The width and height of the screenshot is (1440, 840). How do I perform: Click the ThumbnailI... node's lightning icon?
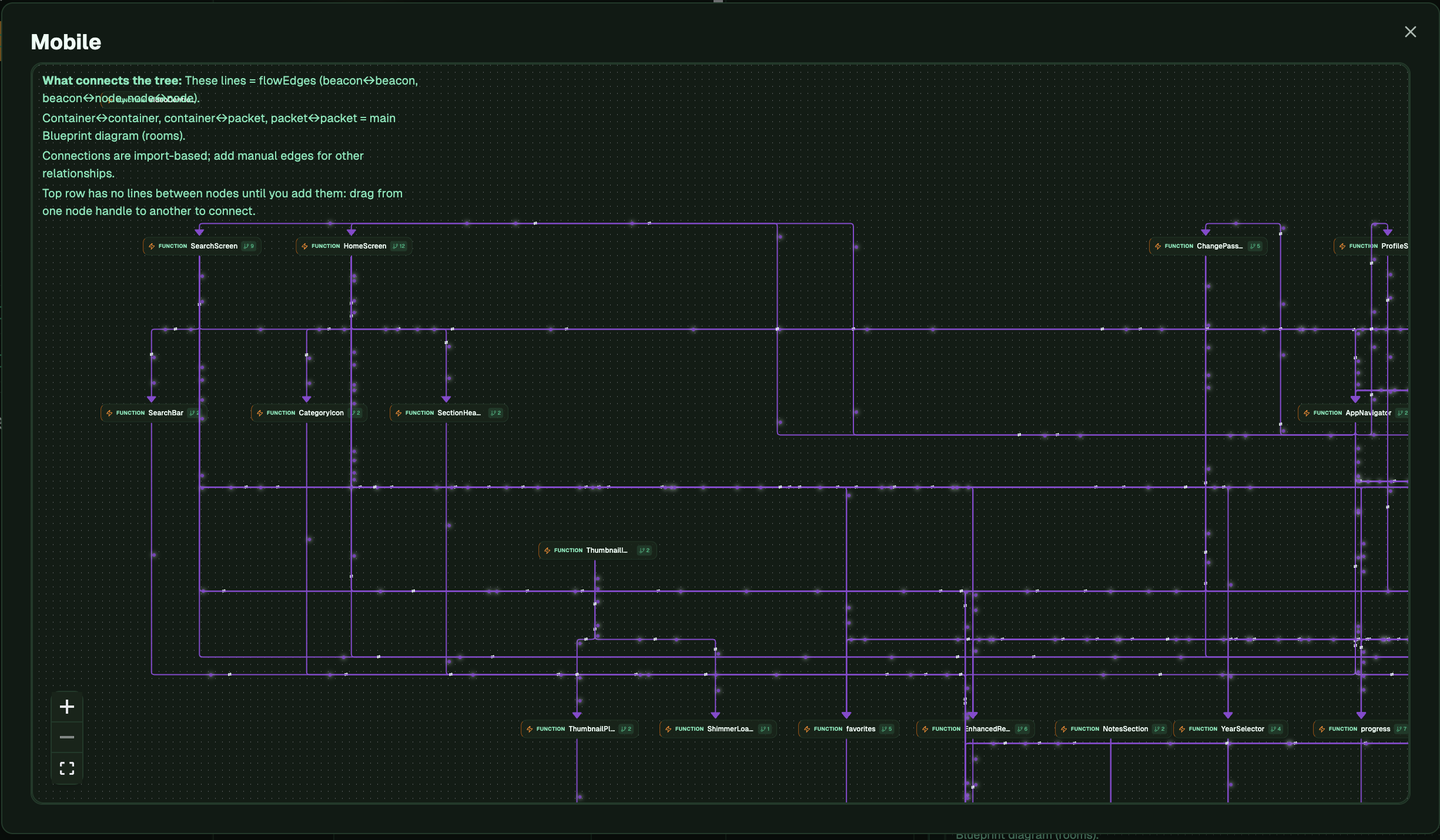(547, 550)
